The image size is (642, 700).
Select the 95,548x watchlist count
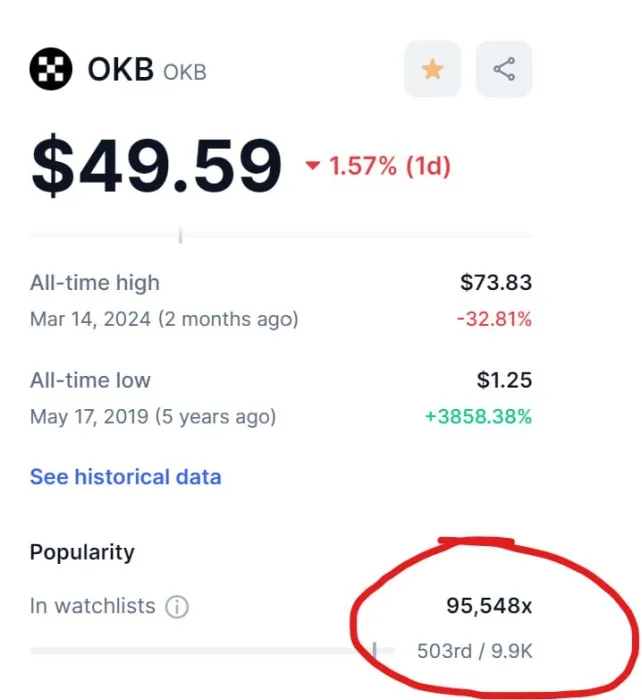pyautogui.click(x=489, y=606)
